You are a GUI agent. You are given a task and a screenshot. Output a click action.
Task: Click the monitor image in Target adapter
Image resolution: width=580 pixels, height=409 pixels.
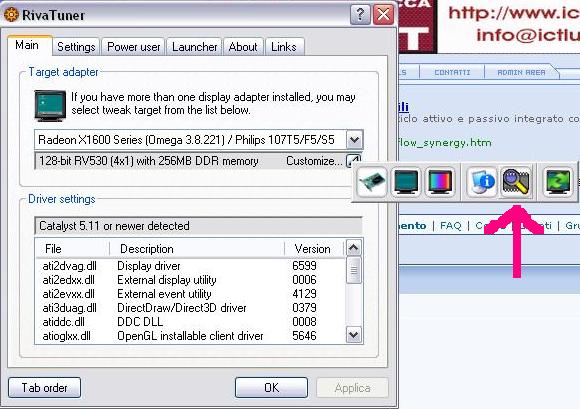50,105
